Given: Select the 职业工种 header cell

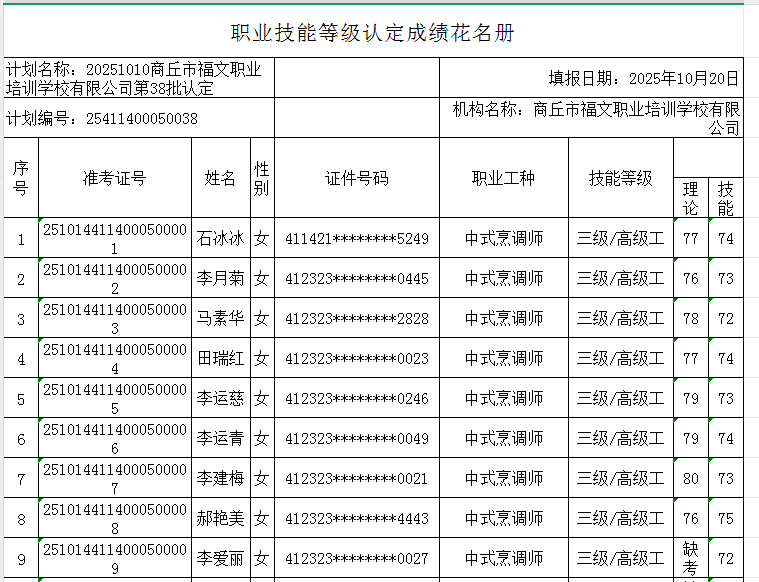Looking at the screenshot, I should [x=503, y=178].
